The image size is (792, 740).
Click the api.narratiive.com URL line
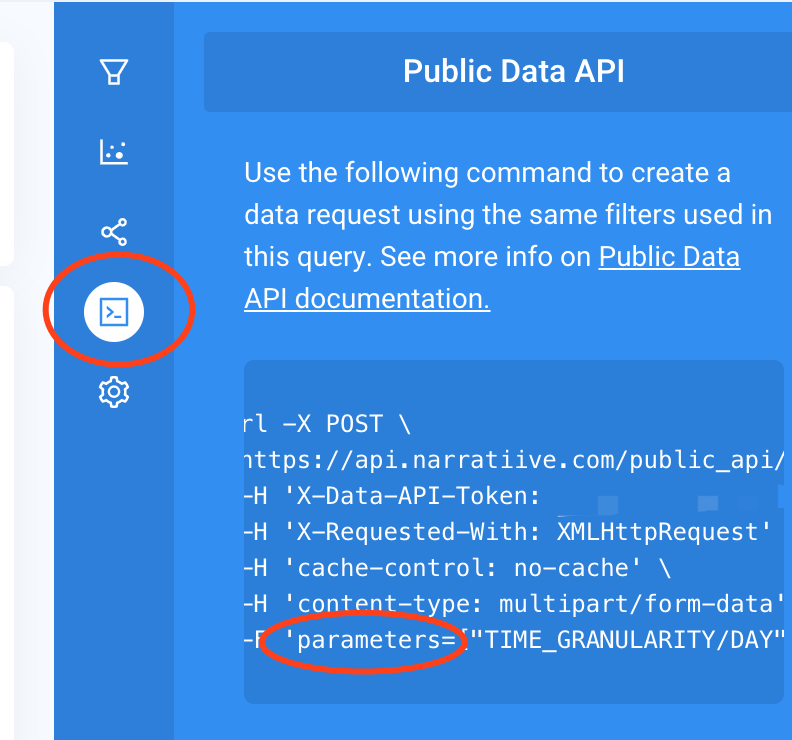coord(514,460)
